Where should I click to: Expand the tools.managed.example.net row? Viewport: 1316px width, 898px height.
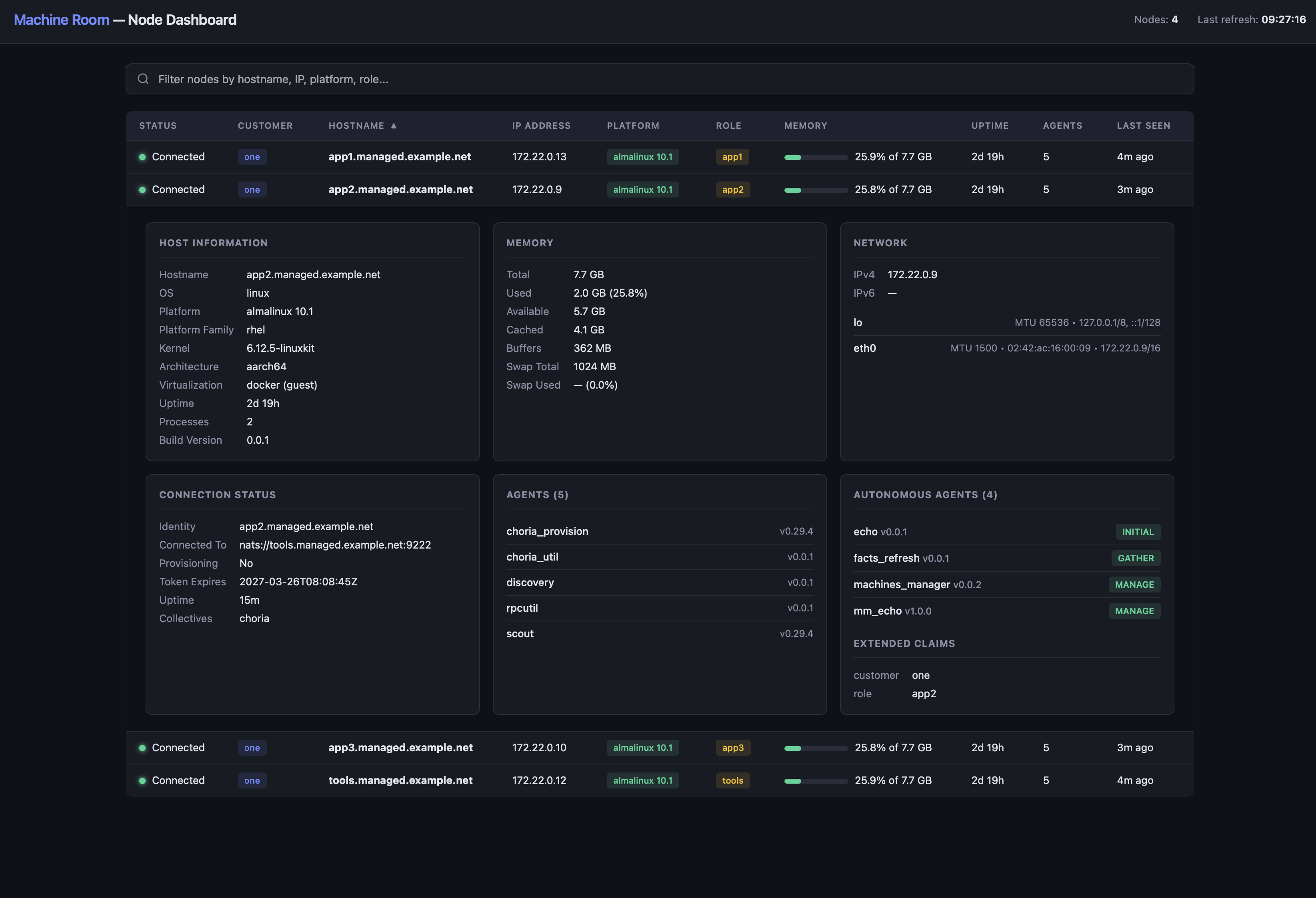tap(400, 780)
